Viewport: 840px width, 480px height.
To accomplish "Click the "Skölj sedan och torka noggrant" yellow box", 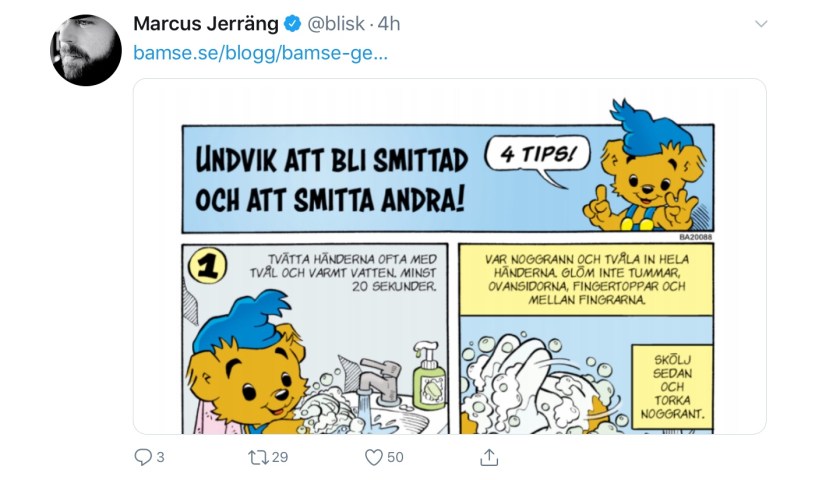I will (x=672, y=387).
